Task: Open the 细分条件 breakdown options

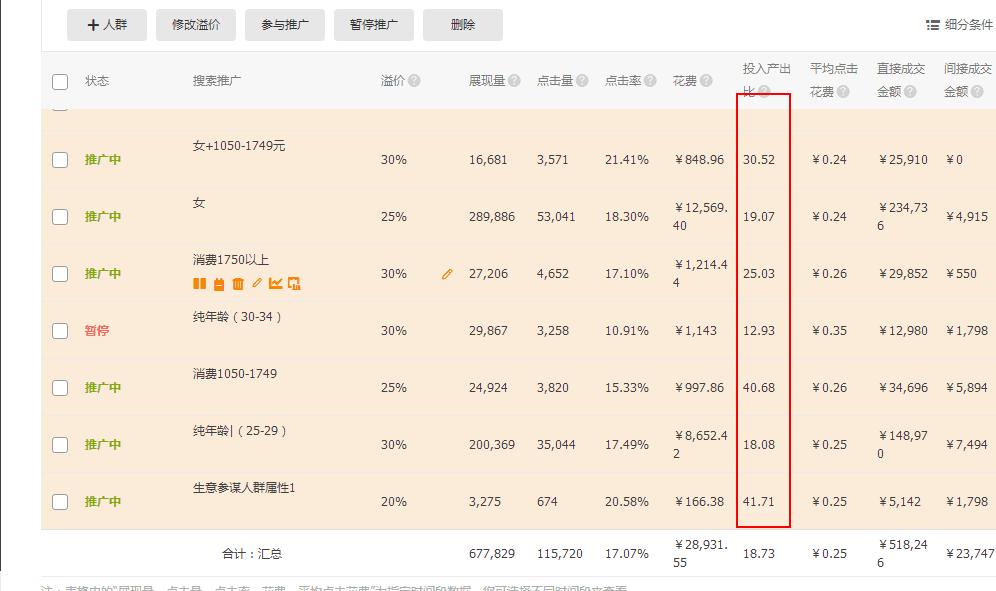Action: pos(959,25)
